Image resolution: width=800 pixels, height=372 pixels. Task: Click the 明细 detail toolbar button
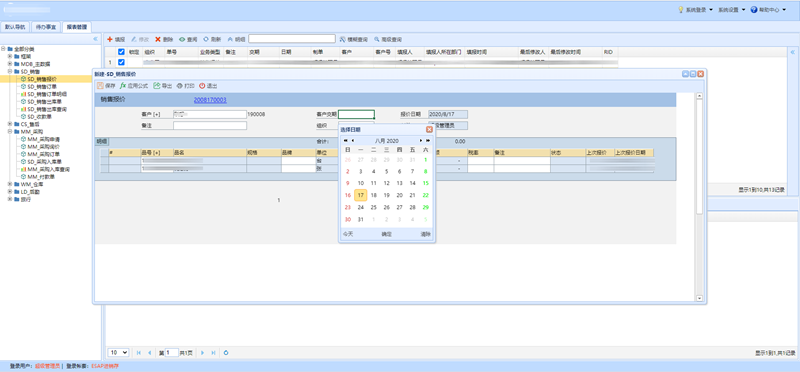[236, 39]
